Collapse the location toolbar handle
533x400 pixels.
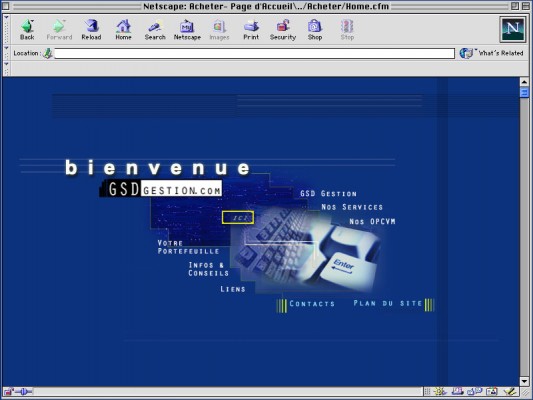(x=6, y=53)
